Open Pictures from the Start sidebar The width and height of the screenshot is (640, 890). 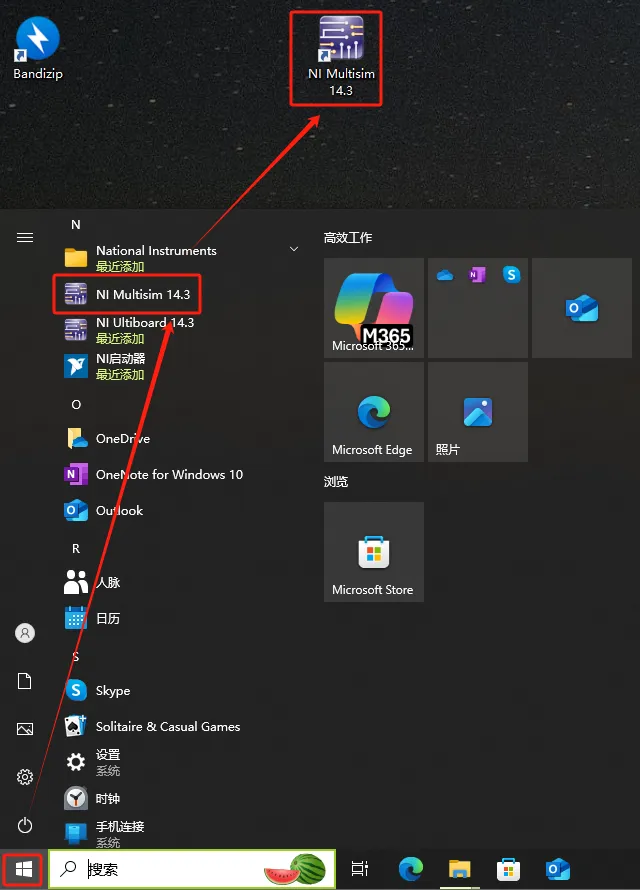(x=25, y=729)
